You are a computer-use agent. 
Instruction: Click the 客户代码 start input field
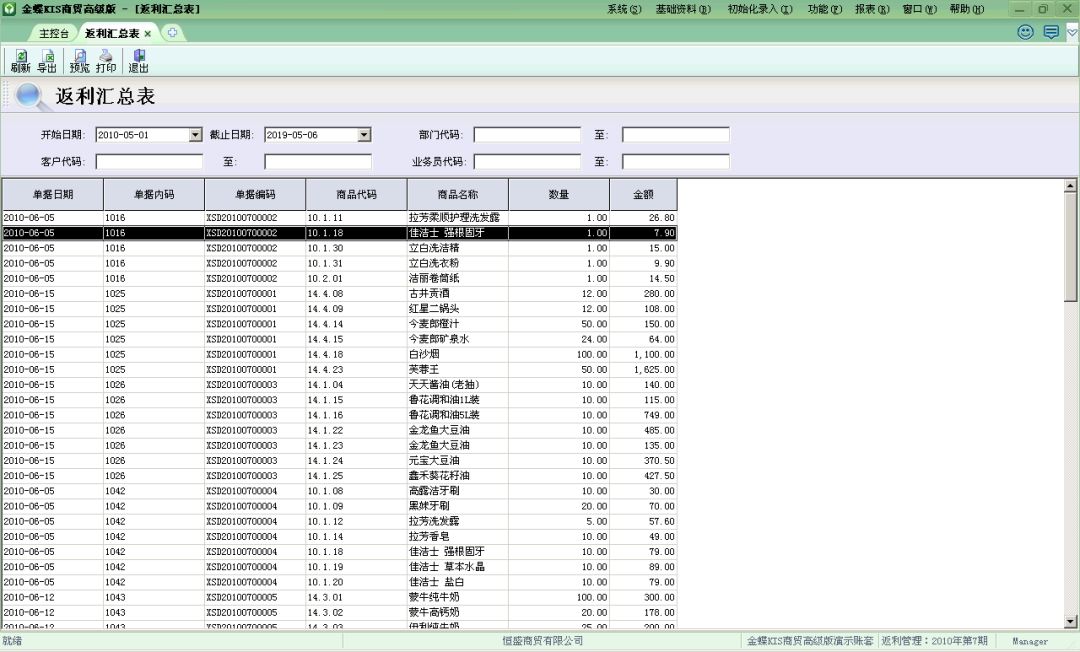click(149, 162)
